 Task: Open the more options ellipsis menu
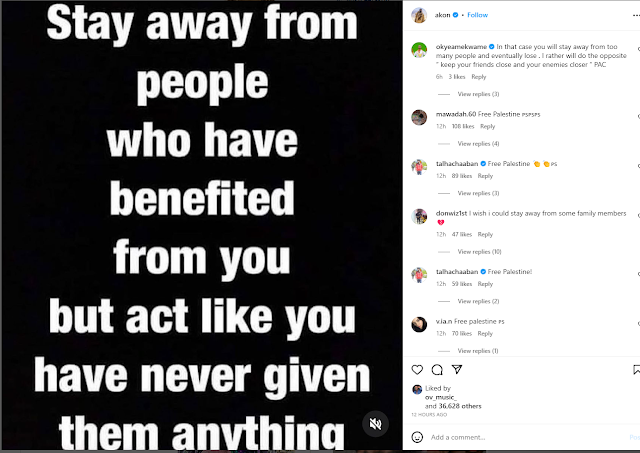tap(636, 15)
